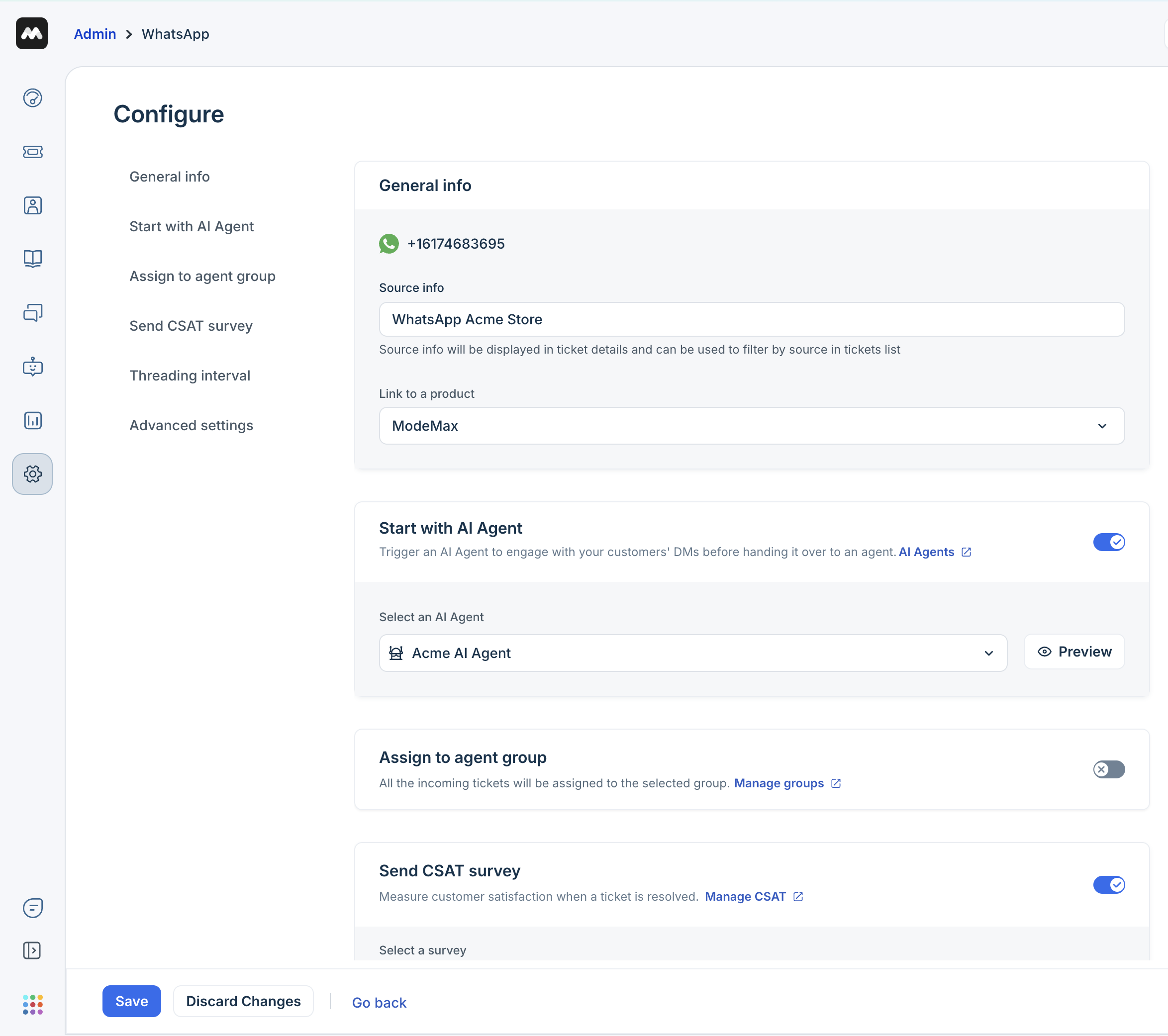Open the analytics reports icon in sidebar

click(32, 421)
